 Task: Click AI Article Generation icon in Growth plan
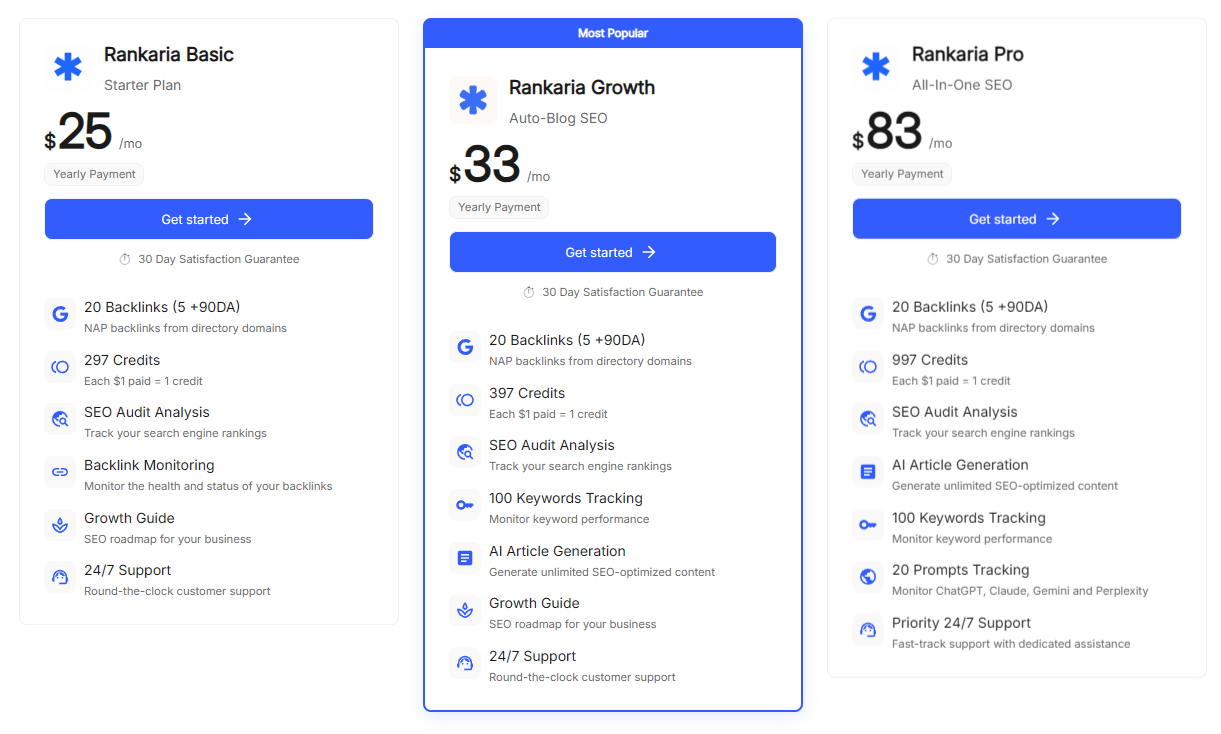465,559
